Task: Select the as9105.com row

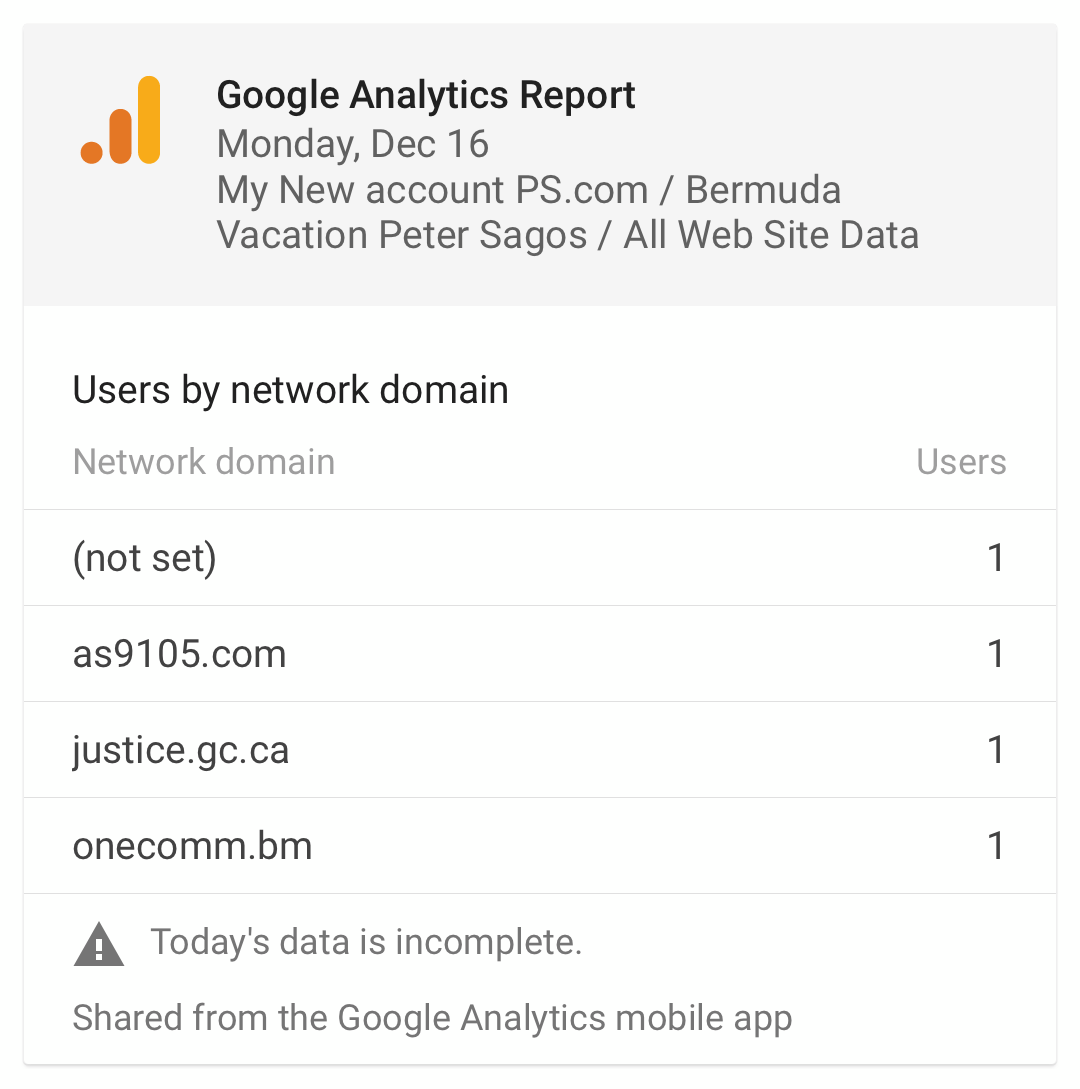Action: (540, 654)
